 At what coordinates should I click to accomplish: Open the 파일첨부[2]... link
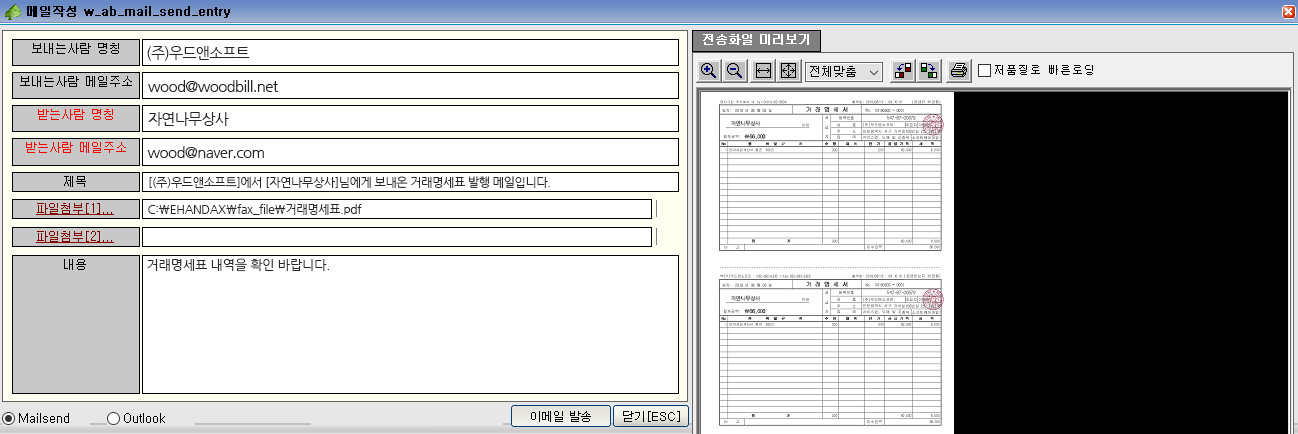75,237
